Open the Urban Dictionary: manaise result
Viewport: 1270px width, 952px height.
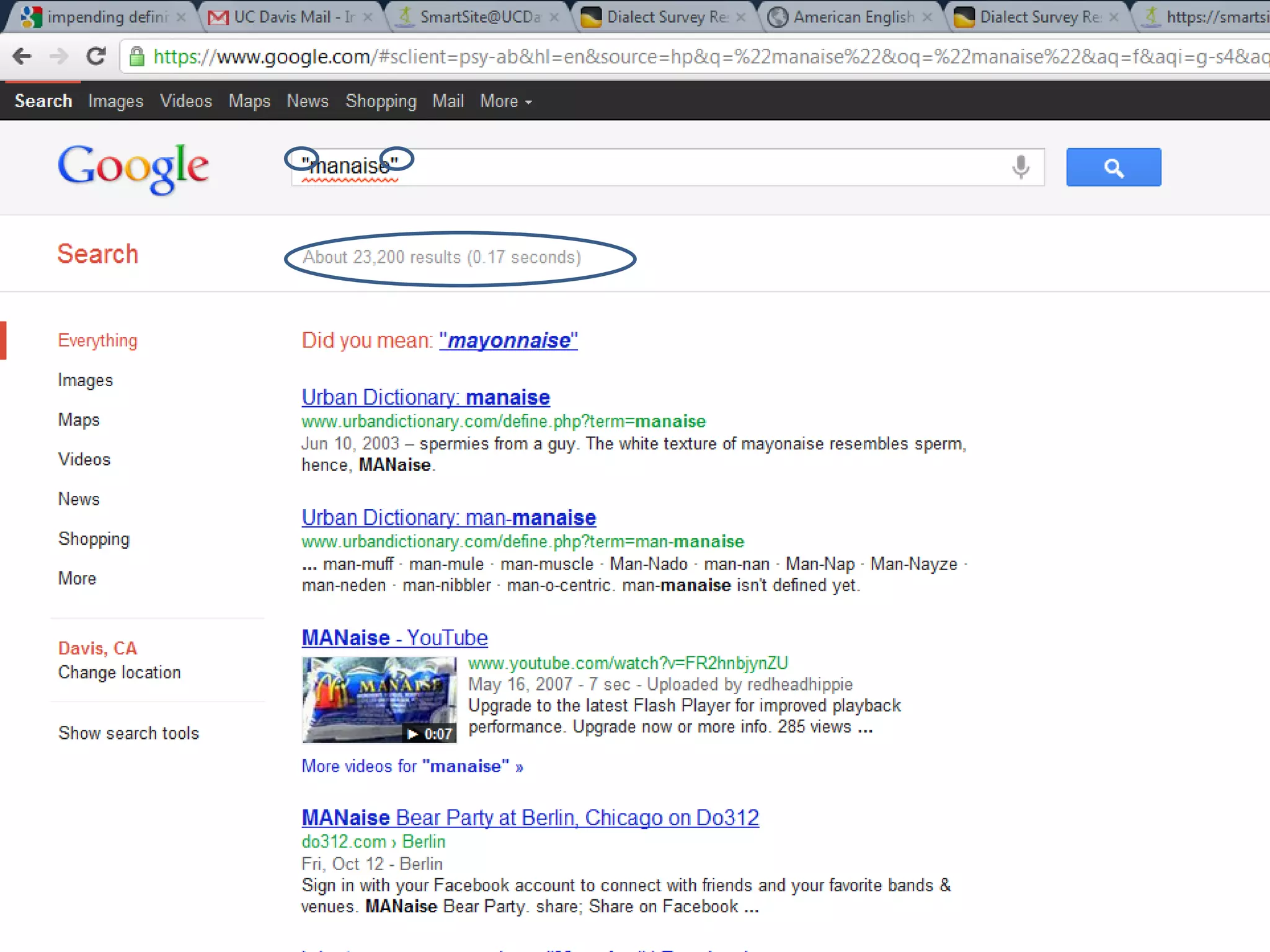pos(425,397)
